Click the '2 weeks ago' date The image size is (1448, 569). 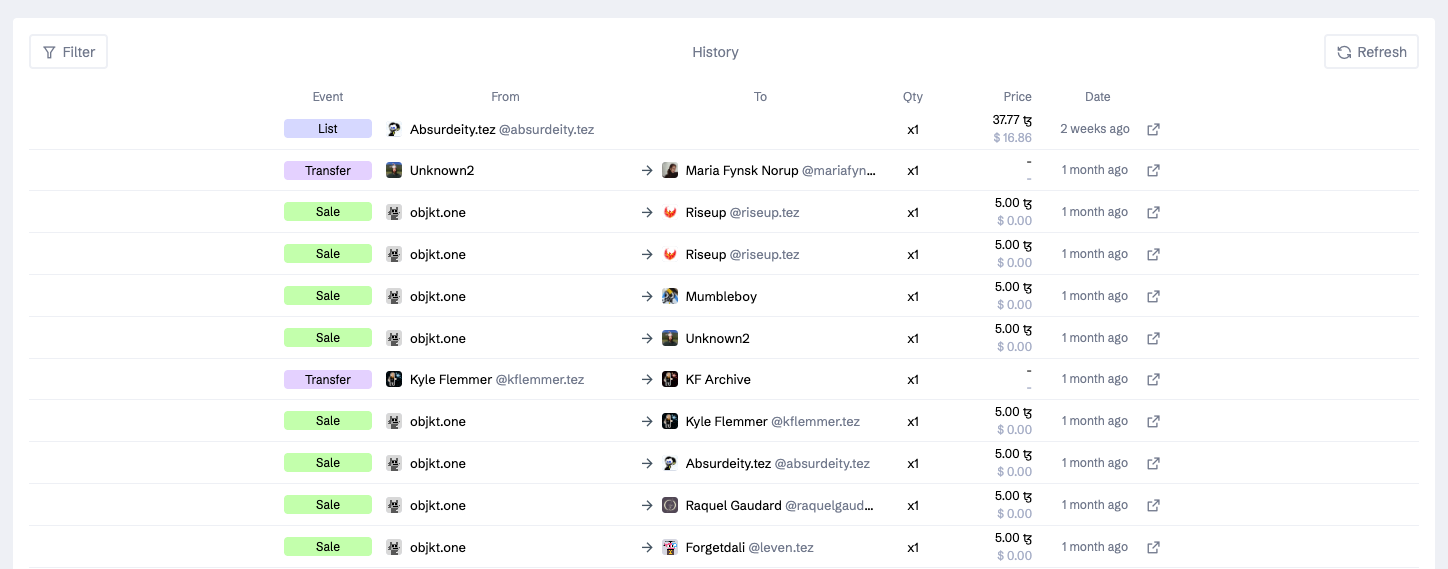pyautogui.click(x=1095, y=129)
